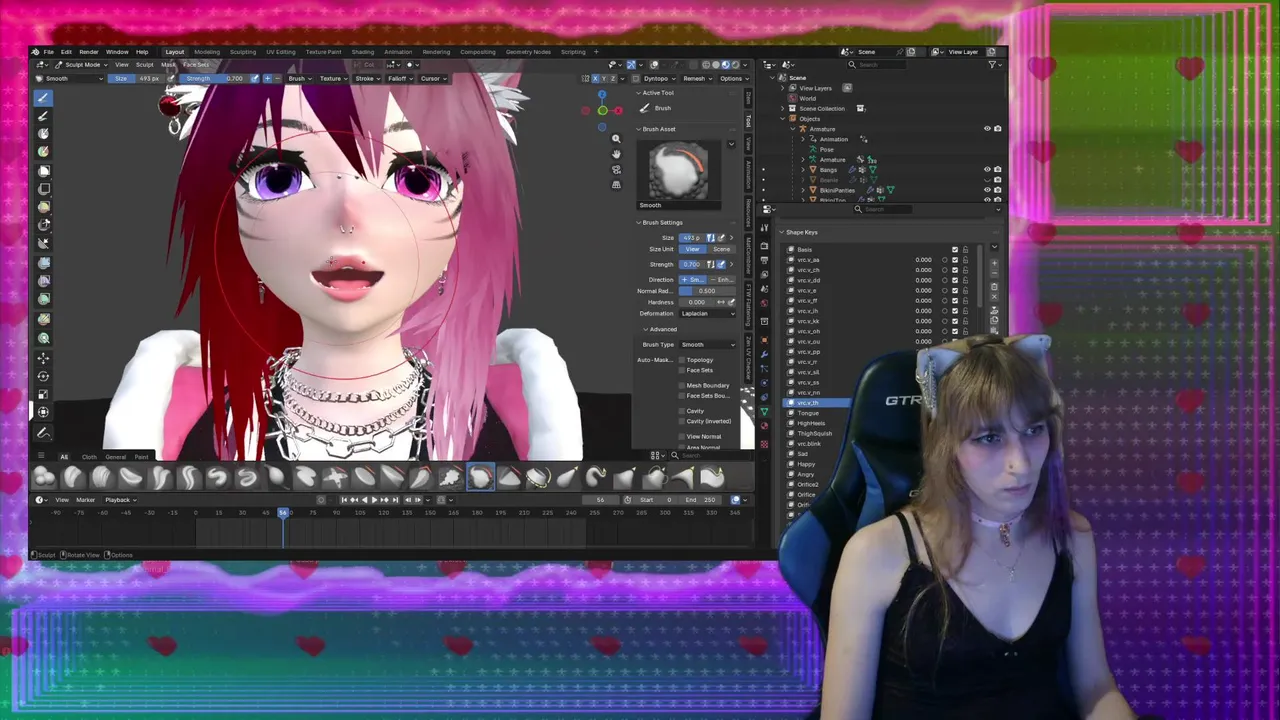Screen dimensions: 1280x720
Task: Switch to the Shading workspace tab
Action: point(363,52)
